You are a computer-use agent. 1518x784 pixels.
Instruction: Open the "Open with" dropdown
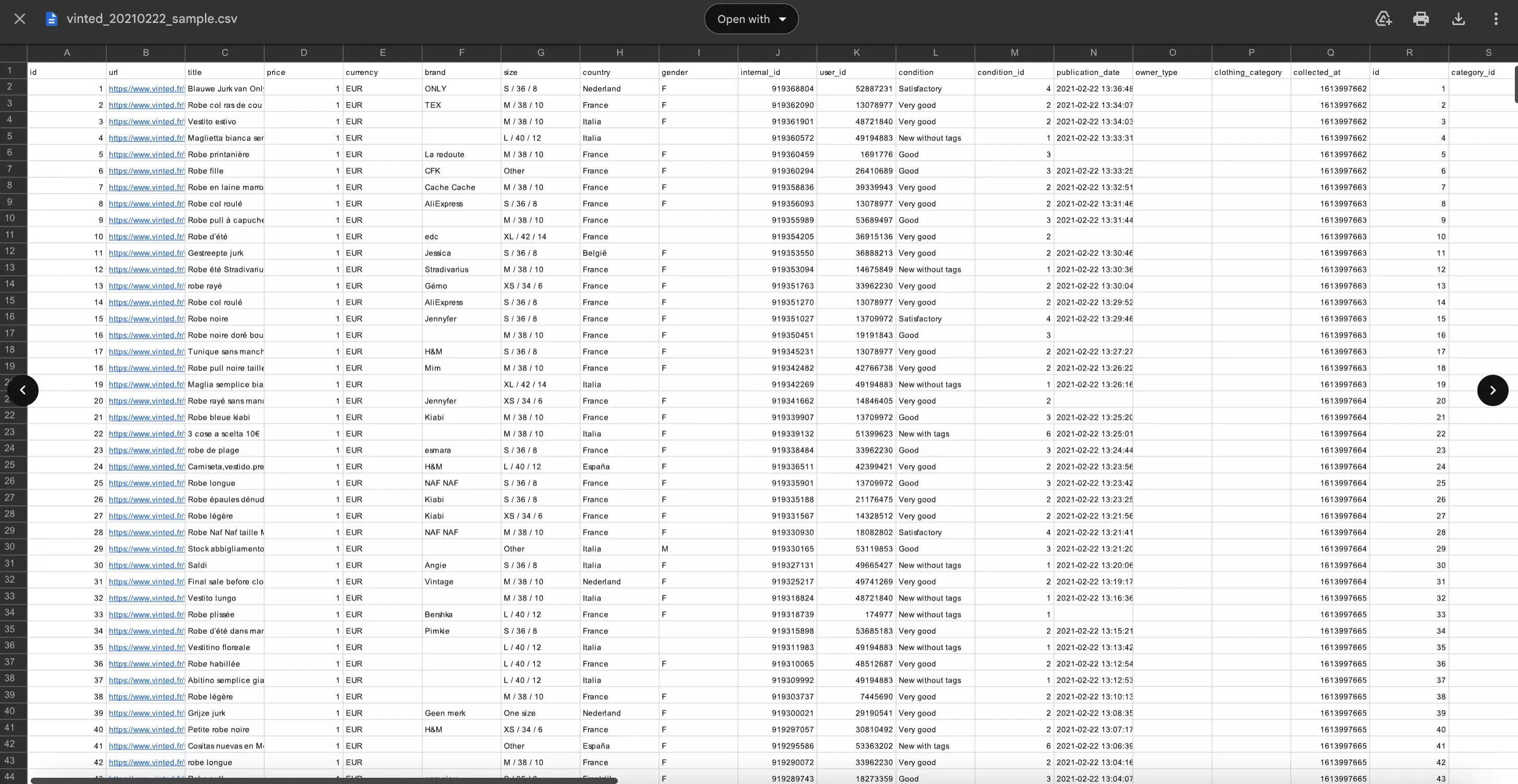[x=750, y=18]
